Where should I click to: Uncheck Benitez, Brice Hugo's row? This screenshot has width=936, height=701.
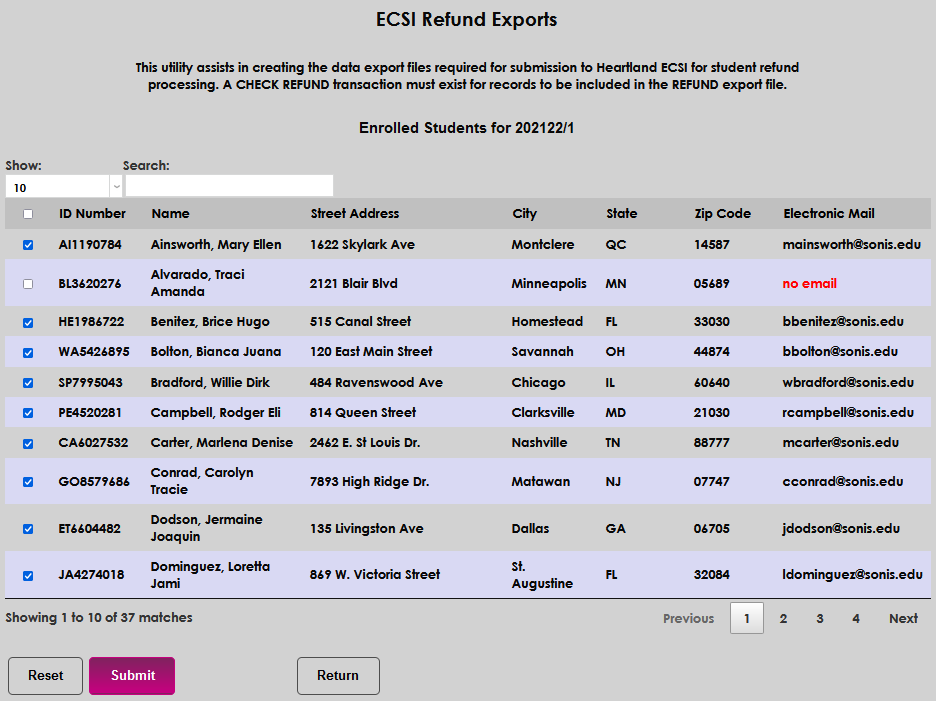(x=28, y=323)
